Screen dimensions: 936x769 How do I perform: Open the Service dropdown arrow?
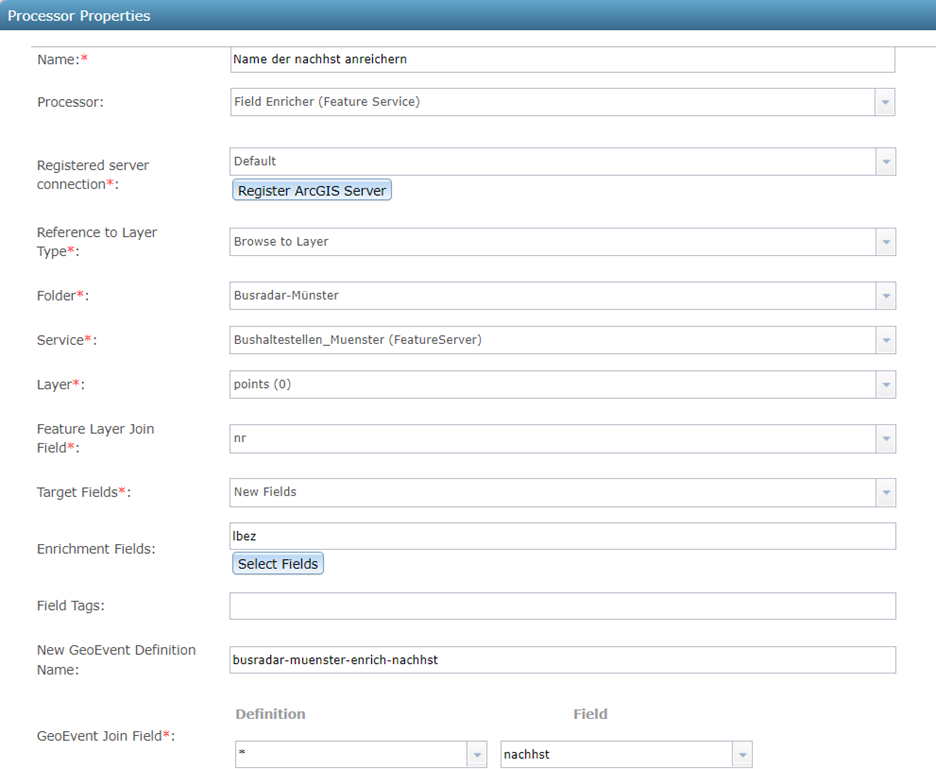pos(886,340)
